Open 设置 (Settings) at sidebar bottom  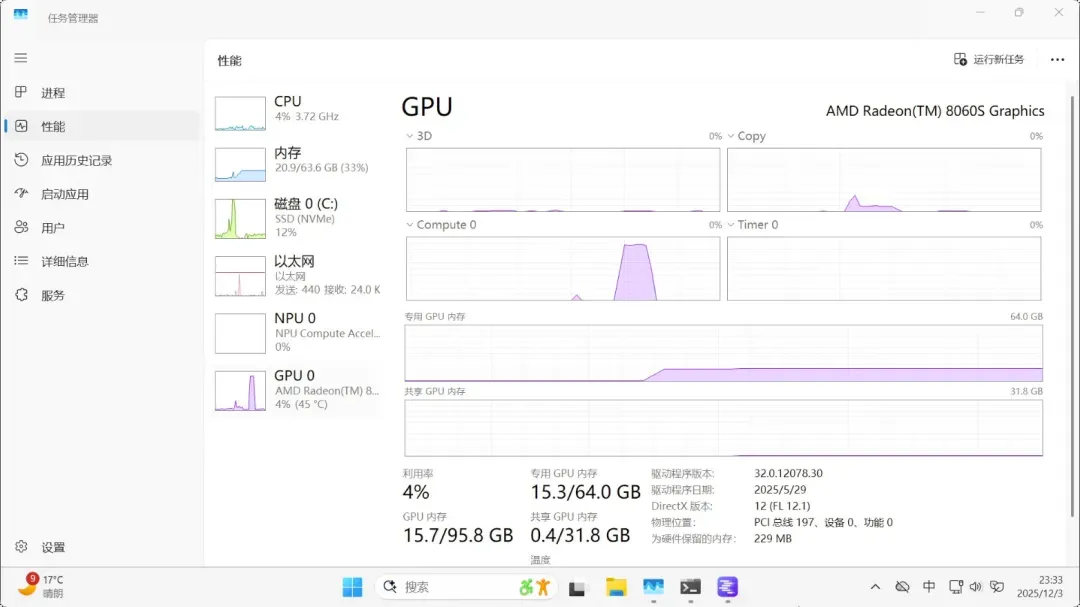pyautogui.click(x=53, y=547)
